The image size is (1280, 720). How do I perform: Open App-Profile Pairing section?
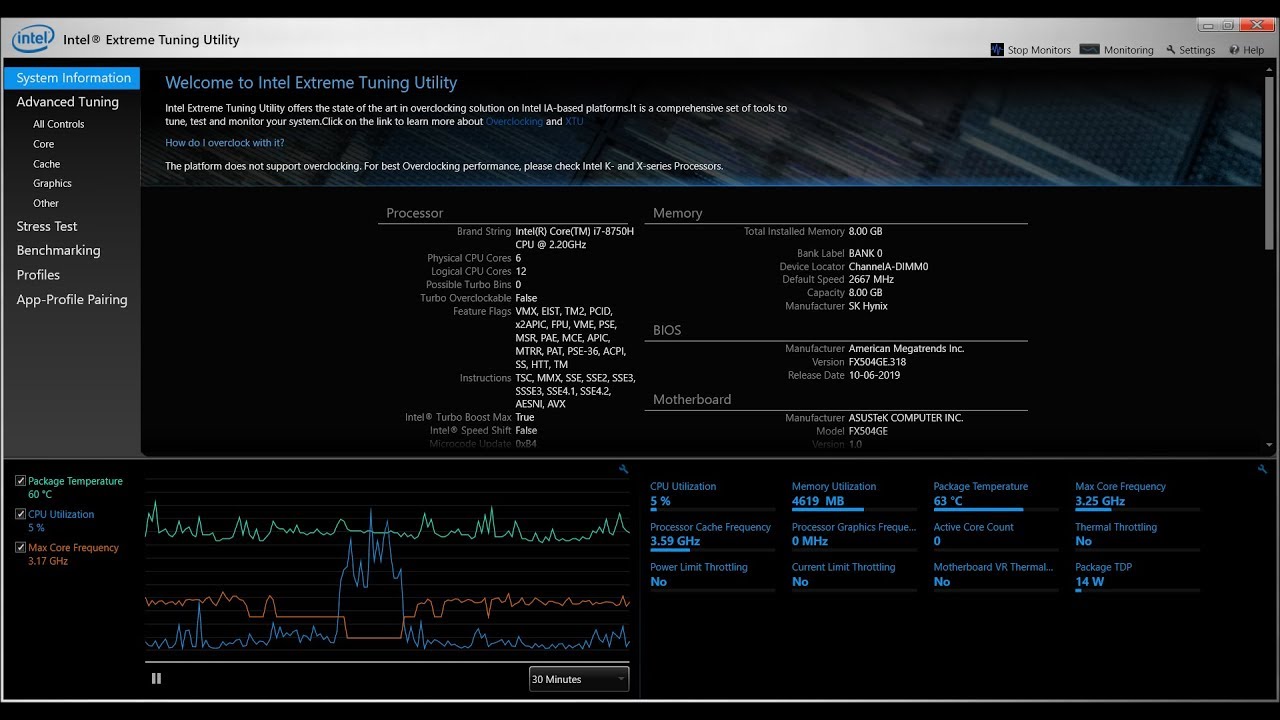pos(72,300)
